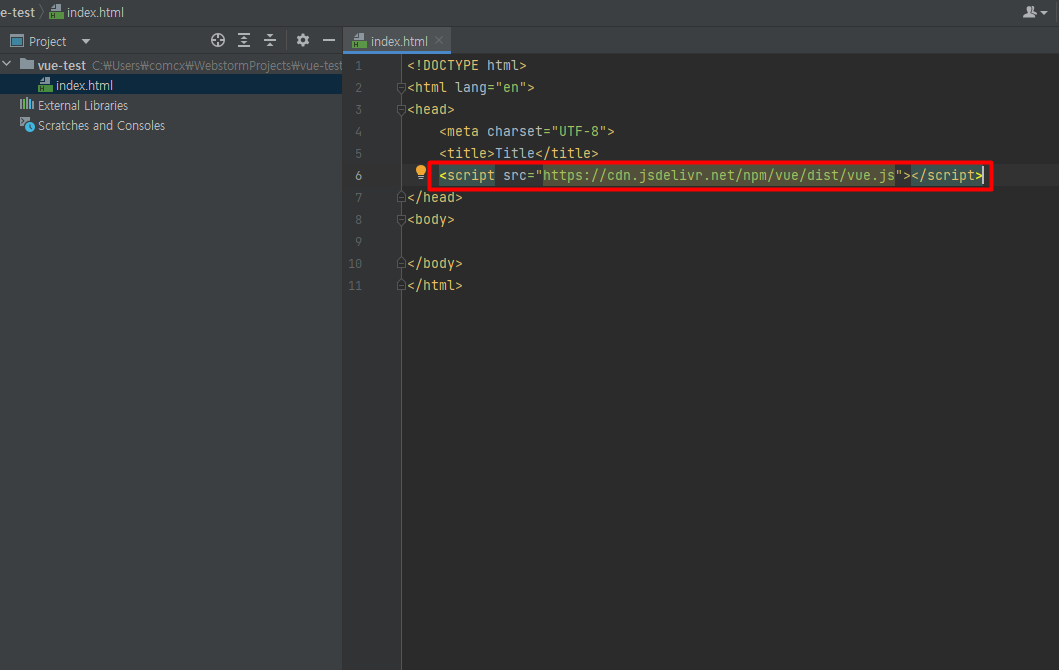Click the <title>Title</title> line
Screen dimensions: 1059x670
tap(519, 153)
